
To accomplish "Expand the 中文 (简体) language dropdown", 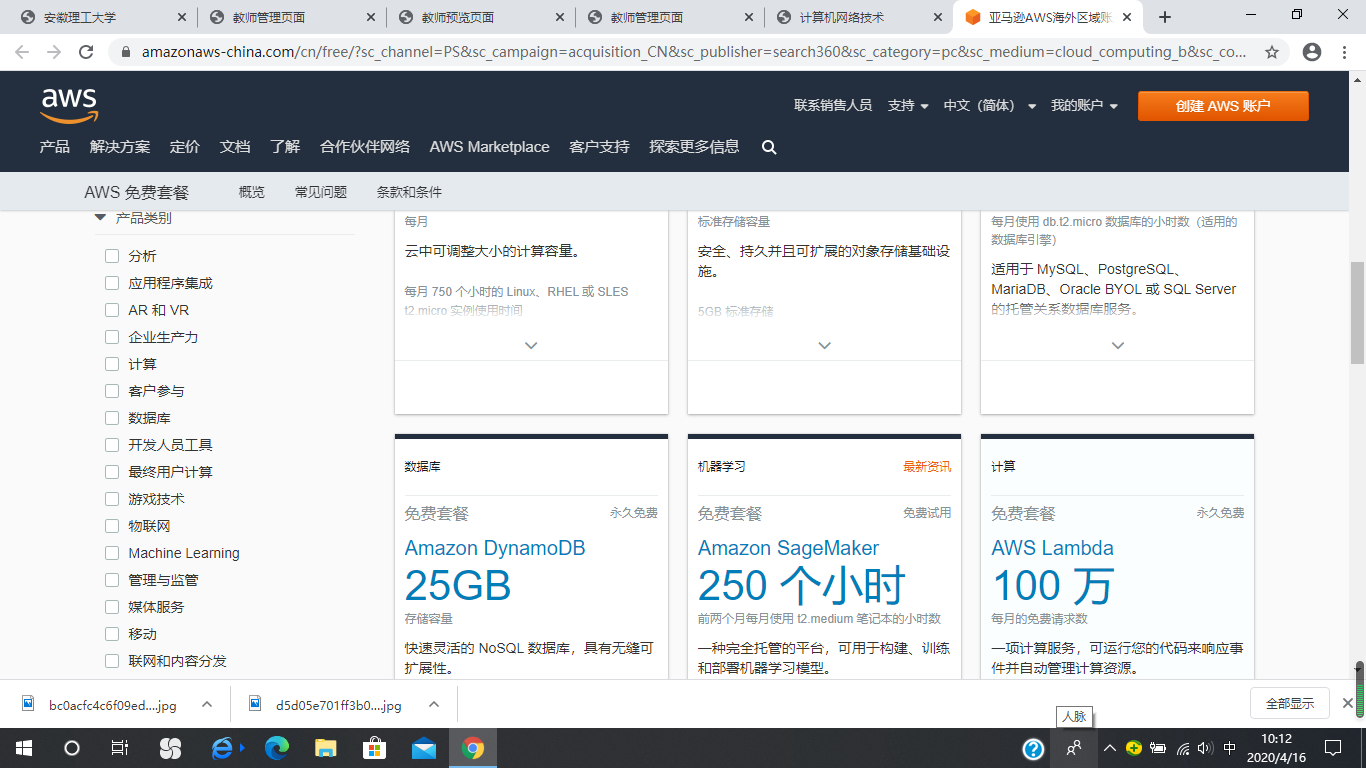I will click(989, 106).
